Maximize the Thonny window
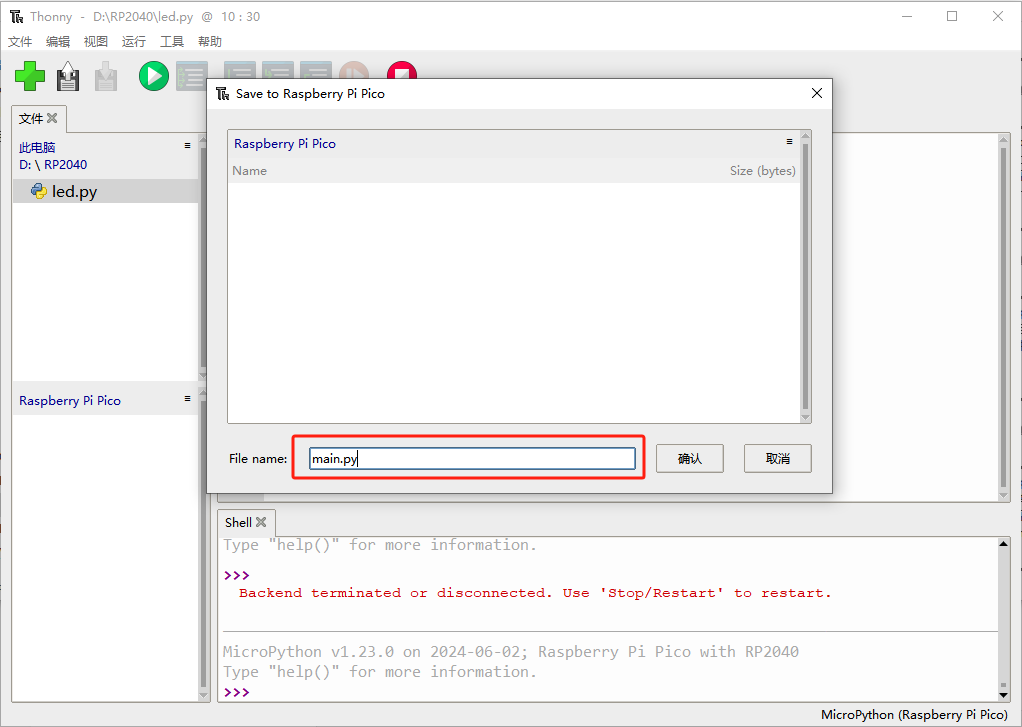This screenshot has height=727, width=1022. click(952, 16)
